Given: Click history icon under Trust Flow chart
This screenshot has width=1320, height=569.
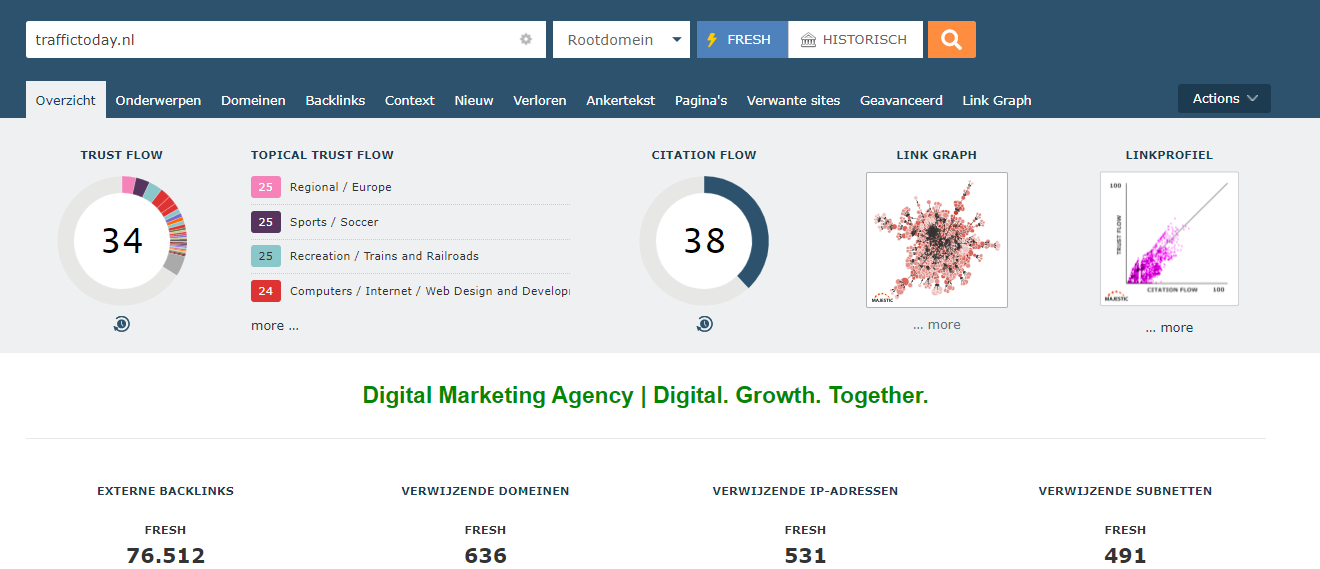Looking at the screenshot, I should coord(121,324).
